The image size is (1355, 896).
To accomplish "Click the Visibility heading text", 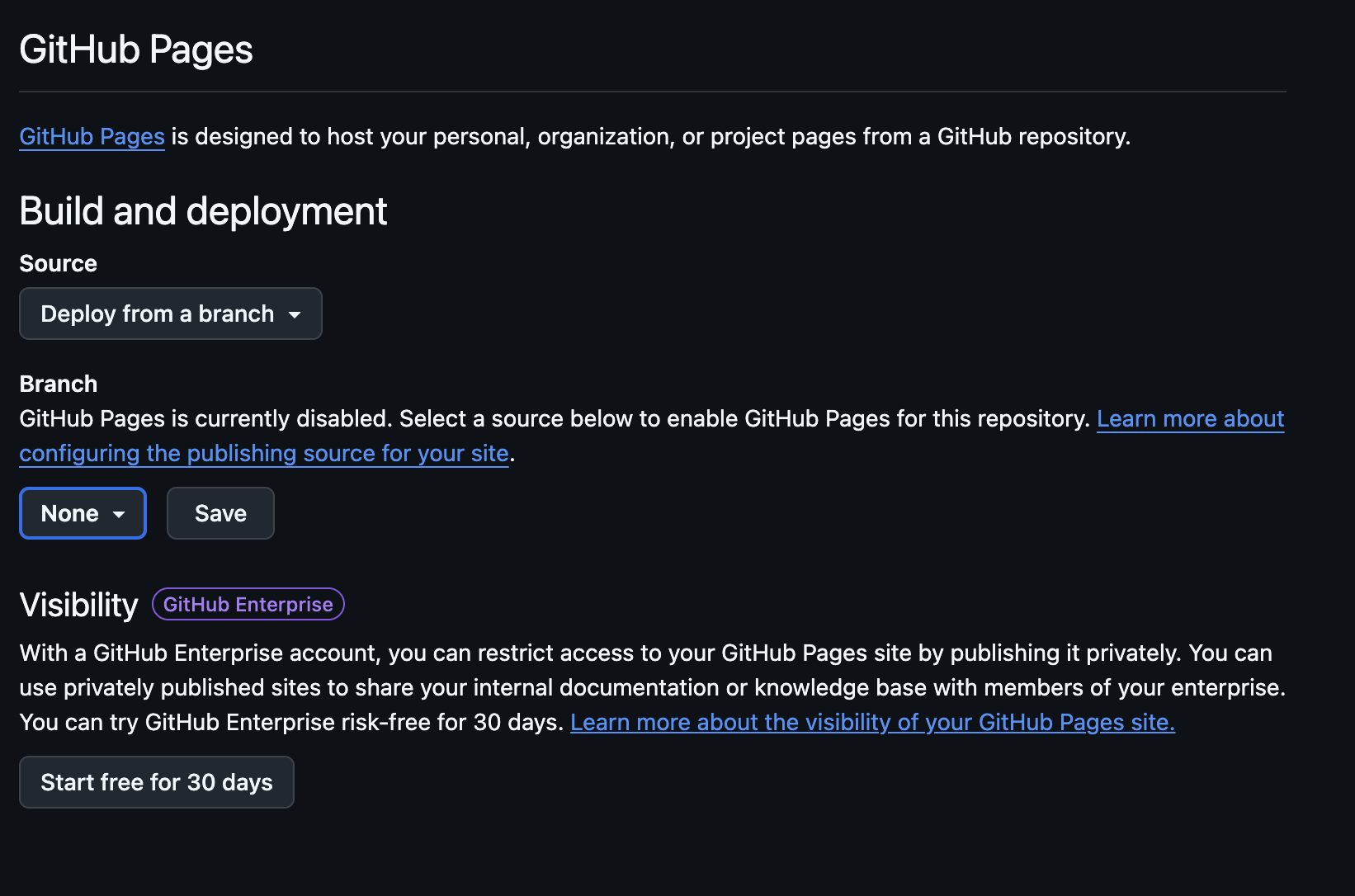I will click(78, 605).
